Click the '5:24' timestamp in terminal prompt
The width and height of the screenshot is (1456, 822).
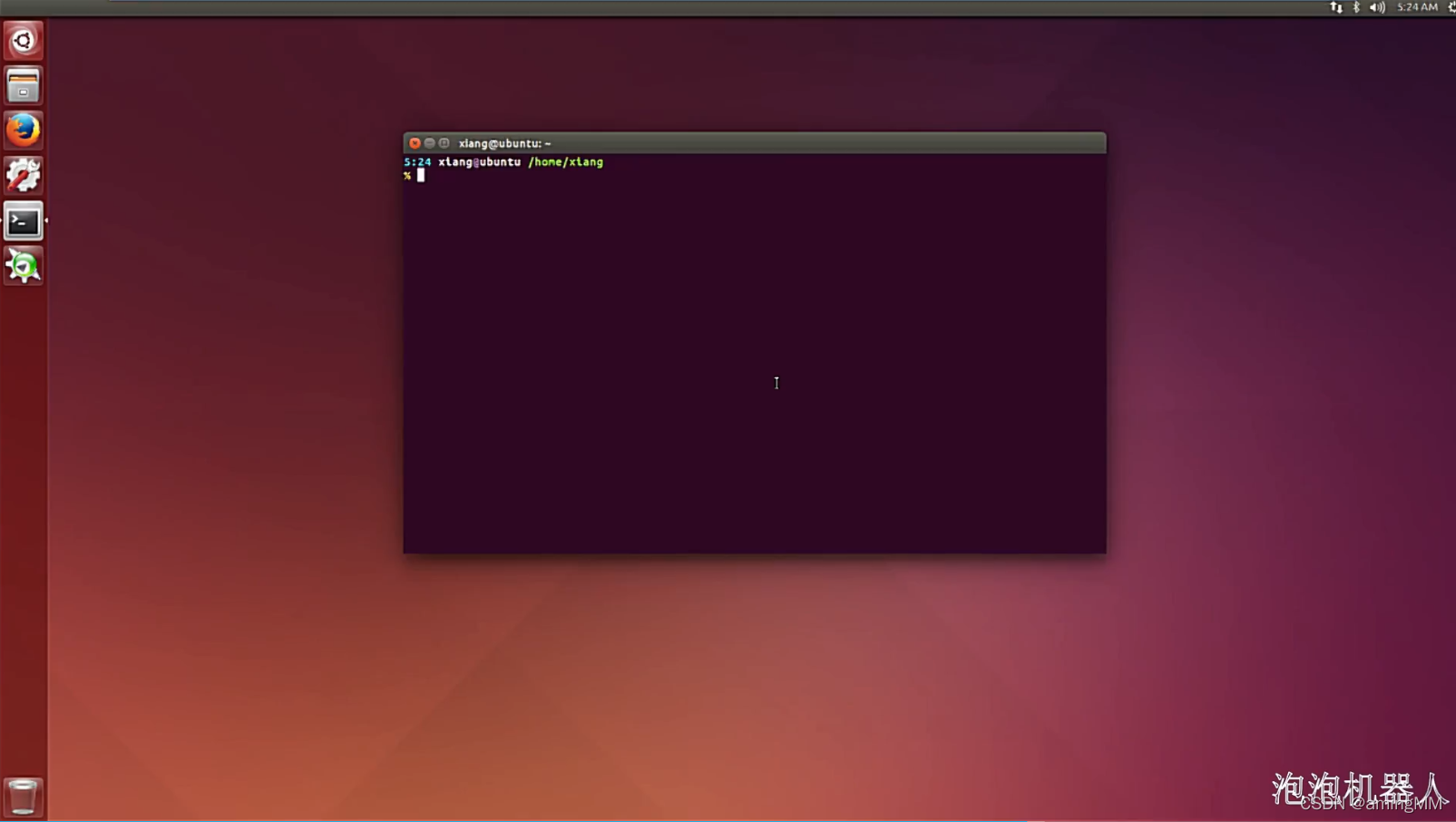(x=417, y=162)
